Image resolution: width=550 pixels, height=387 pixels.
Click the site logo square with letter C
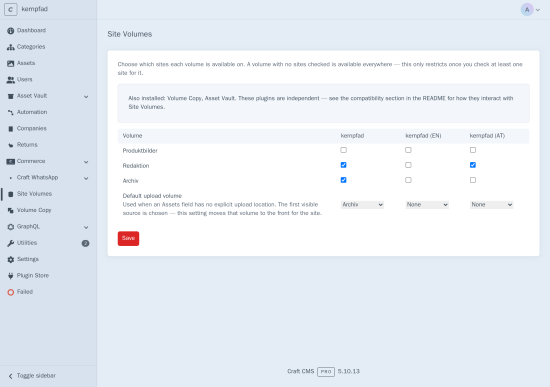pos(11,9)
